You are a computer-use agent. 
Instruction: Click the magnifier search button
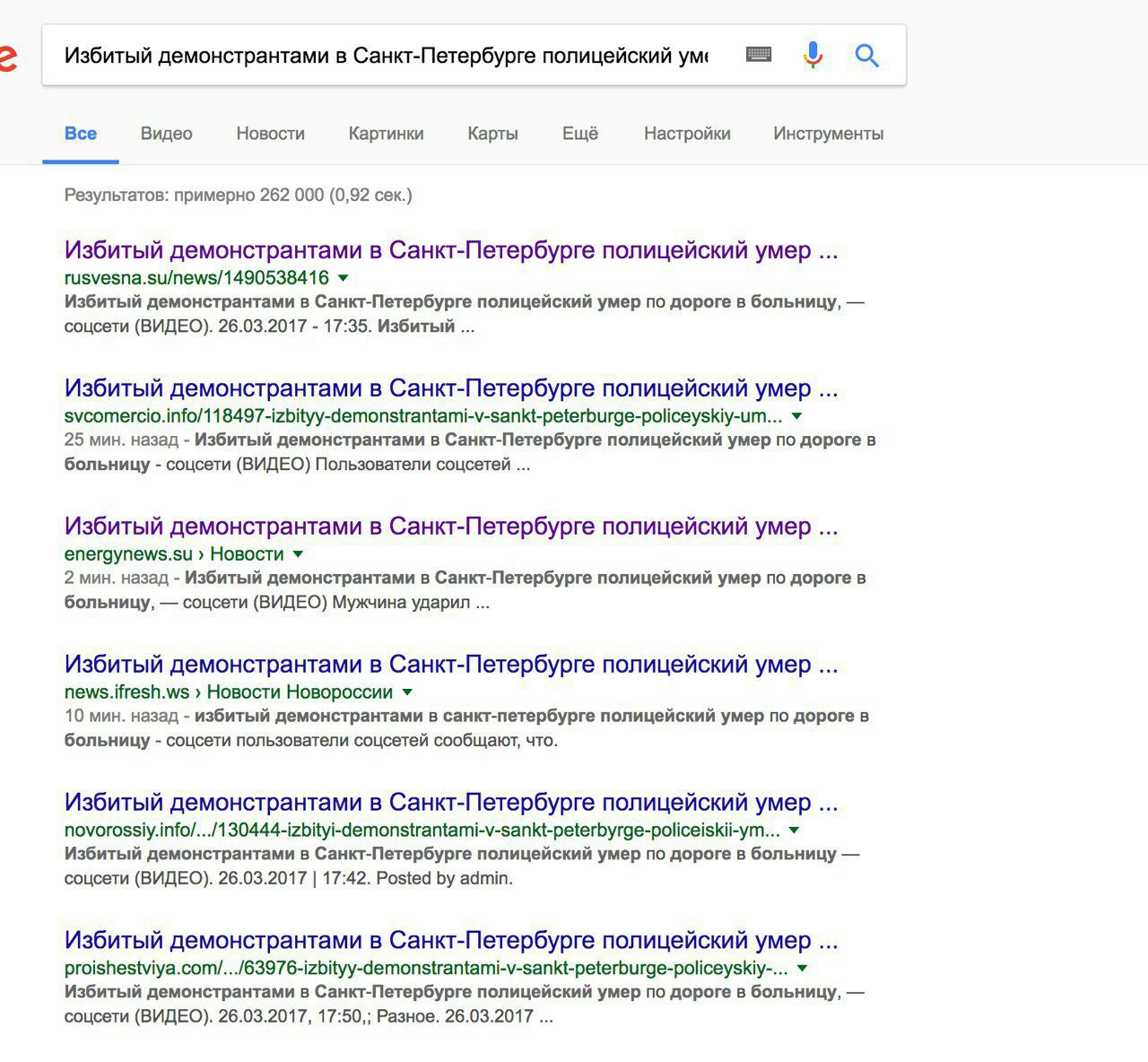[866, 56]
